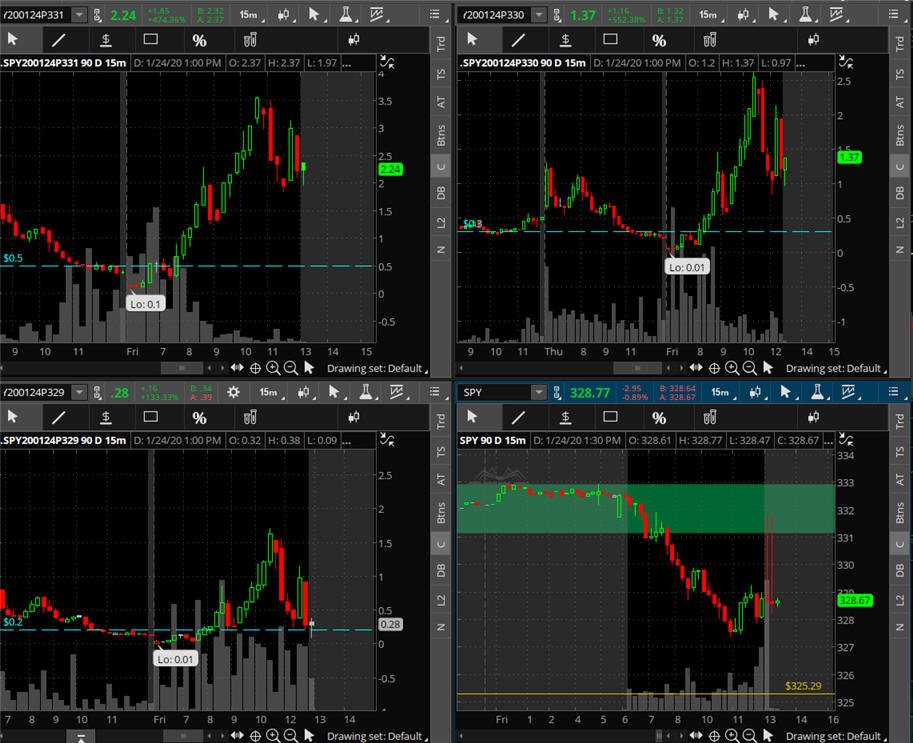The height and width of the screenshot is (743, 913).
Task: Open hamburger menu of top-left chart
Action: (x=434, y=15)
